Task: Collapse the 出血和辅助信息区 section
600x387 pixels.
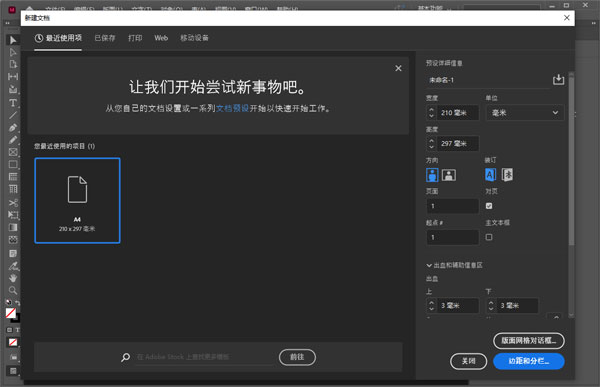Action: (x=429, y=265)
